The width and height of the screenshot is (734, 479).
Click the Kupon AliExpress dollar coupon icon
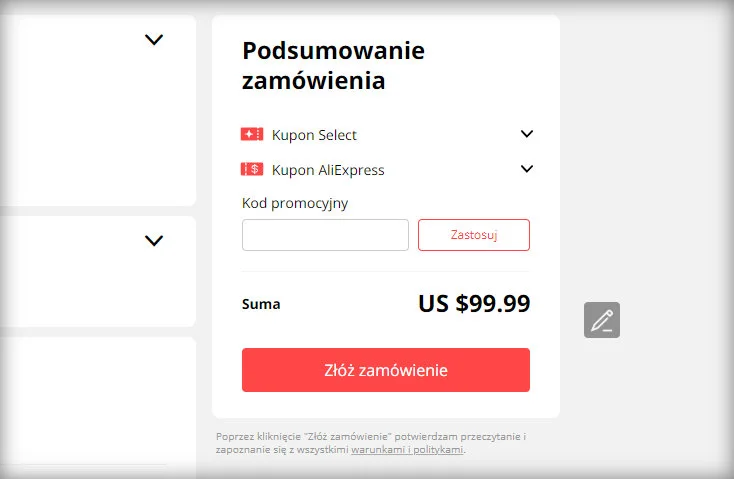tap(252, 170)
